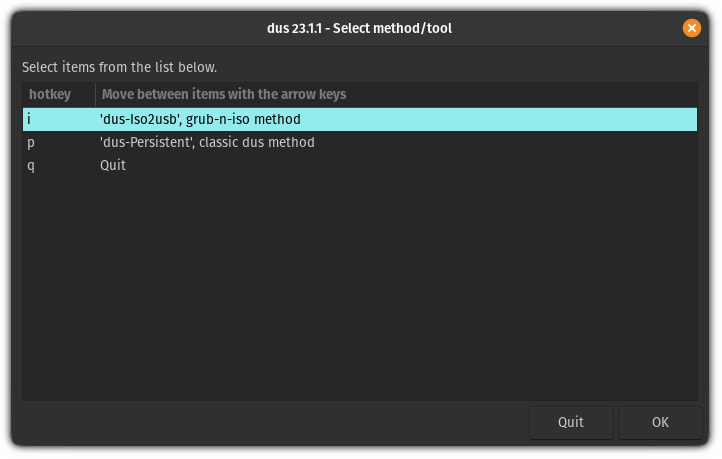This screenshot has width=722, height=459.
Task: Select the 'dus-Iso2usb' grub-n-iso method row
Action: tap(200, 119)
